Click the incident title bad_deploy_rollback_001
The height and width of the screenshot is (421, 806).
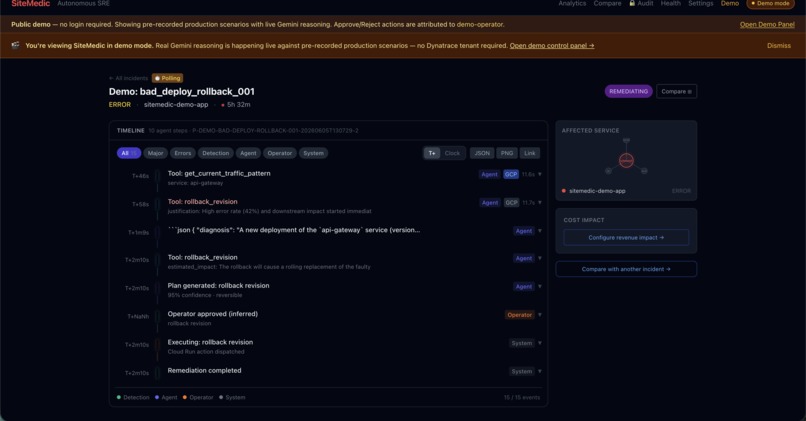tap(181, 91)
